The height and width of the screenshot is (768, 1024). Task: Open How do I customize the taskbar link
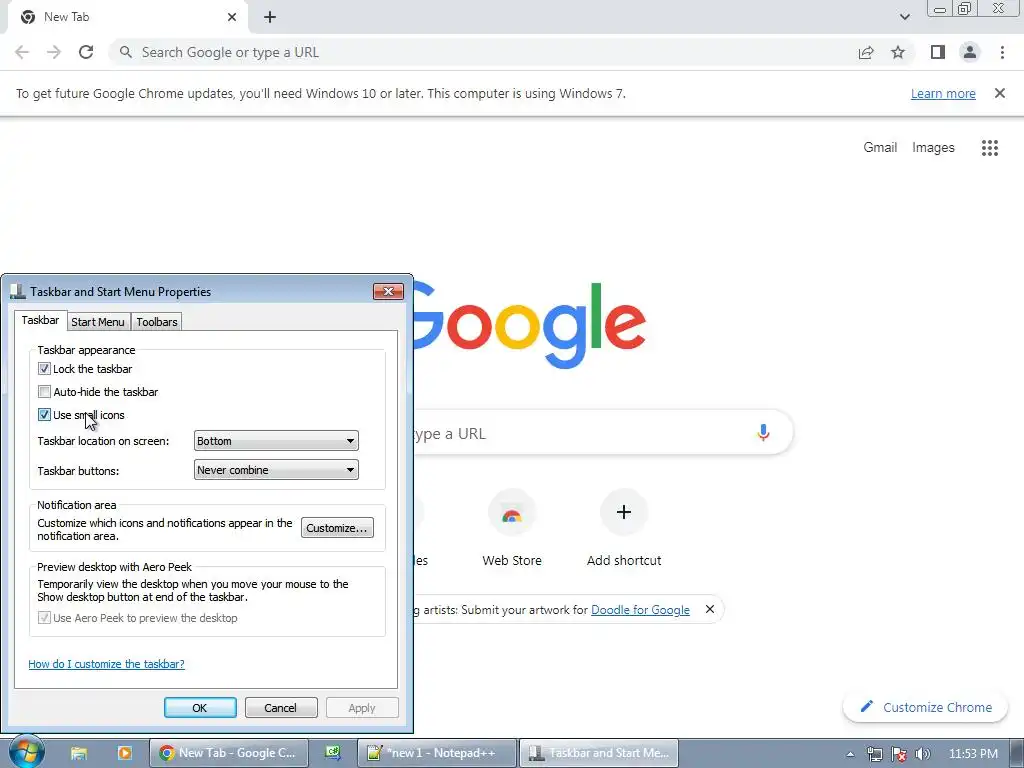click(106, 664)
